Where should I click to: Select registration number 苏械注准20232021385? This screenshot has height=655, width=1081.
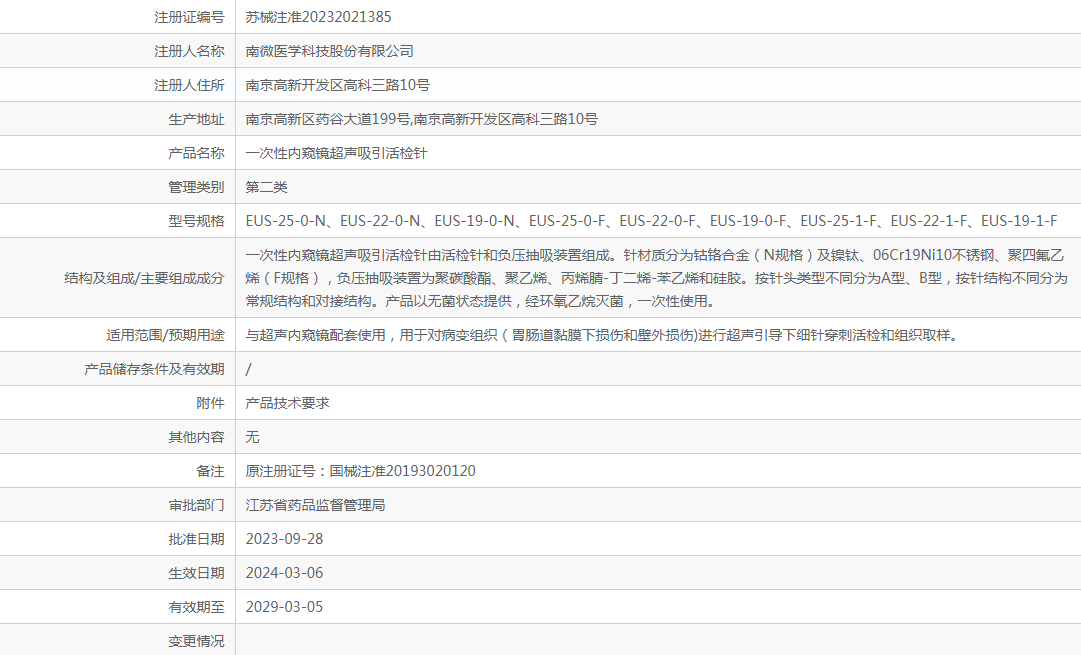click(319, 17)
